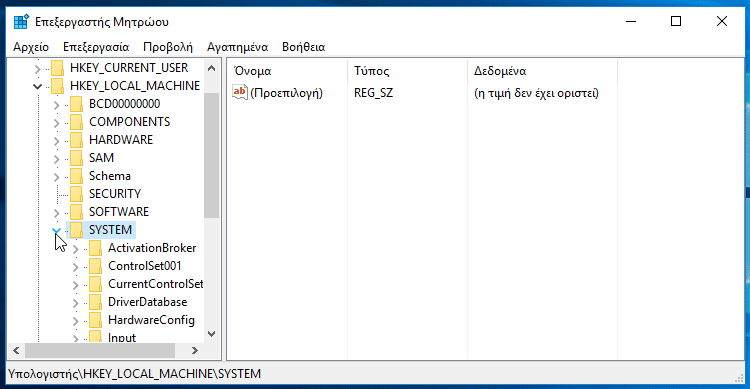Click the Registry Editor app icon in title bar
This screenshot has height=389, width=750.
[21, 22]
